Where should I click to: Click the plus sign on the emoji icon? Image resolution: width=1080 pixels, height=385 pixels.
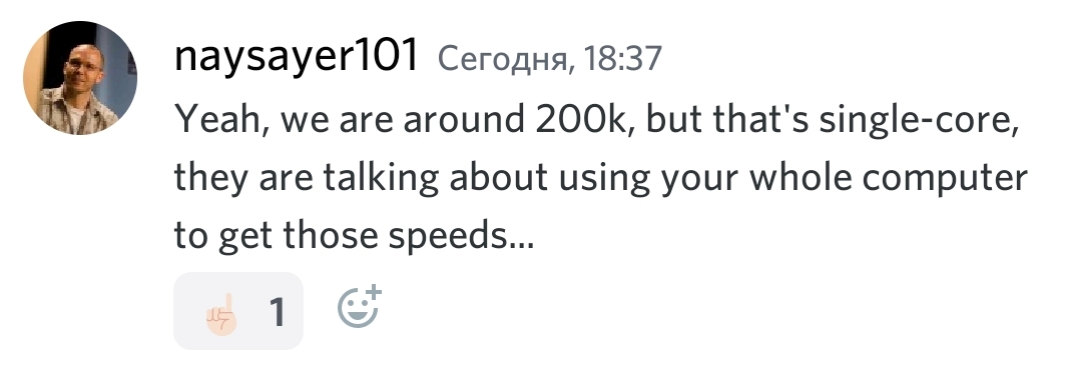tap(373, 291)
